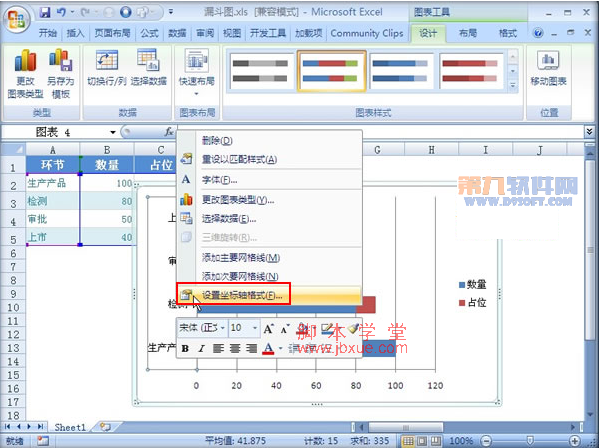Undo the last action
Screen dimensions: 599x448
pyautogui.click(x=61, y=13)
